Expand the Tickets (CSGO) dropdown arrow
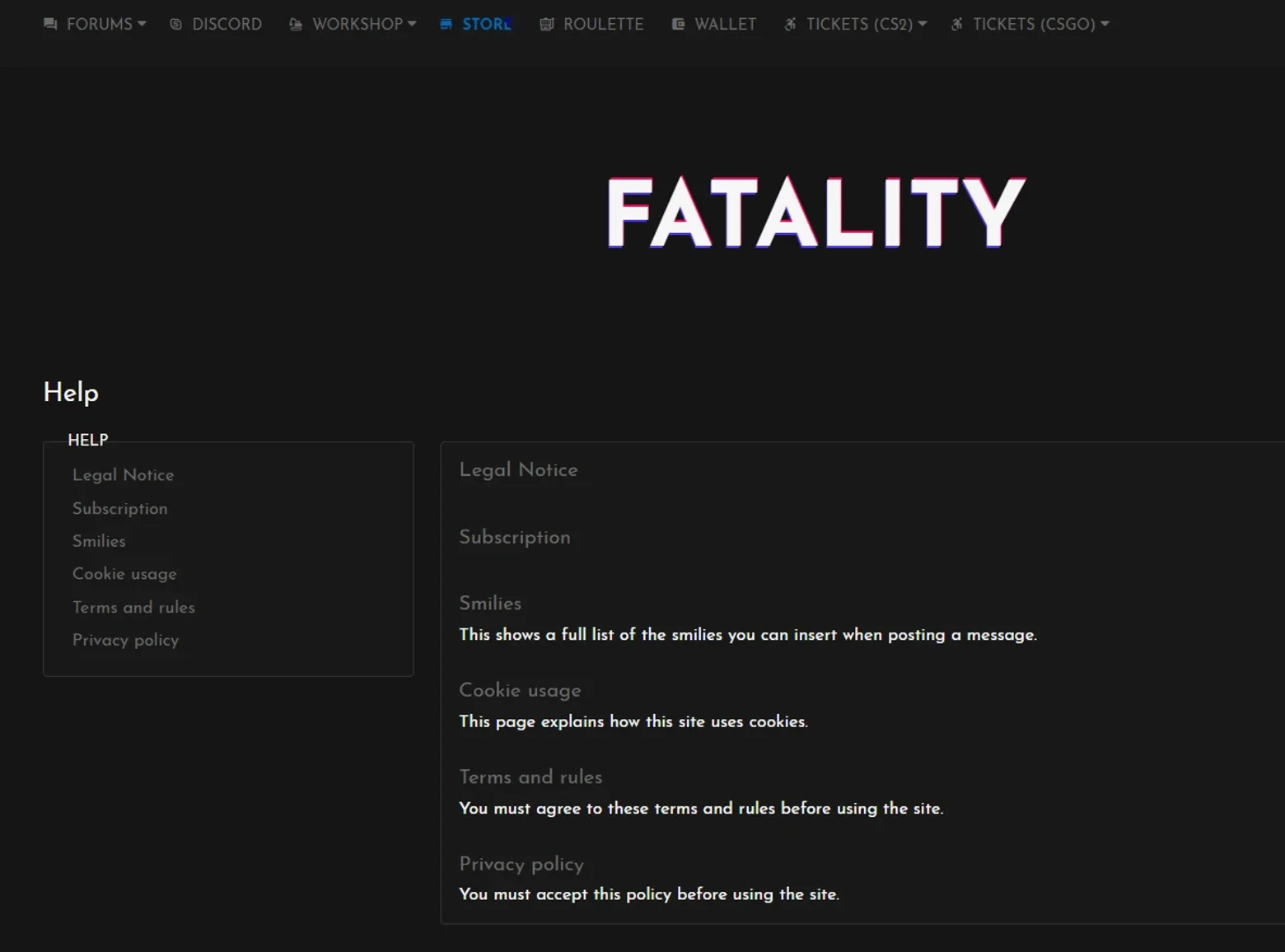The image size is (1285, 952). [x=1105, y=24]
